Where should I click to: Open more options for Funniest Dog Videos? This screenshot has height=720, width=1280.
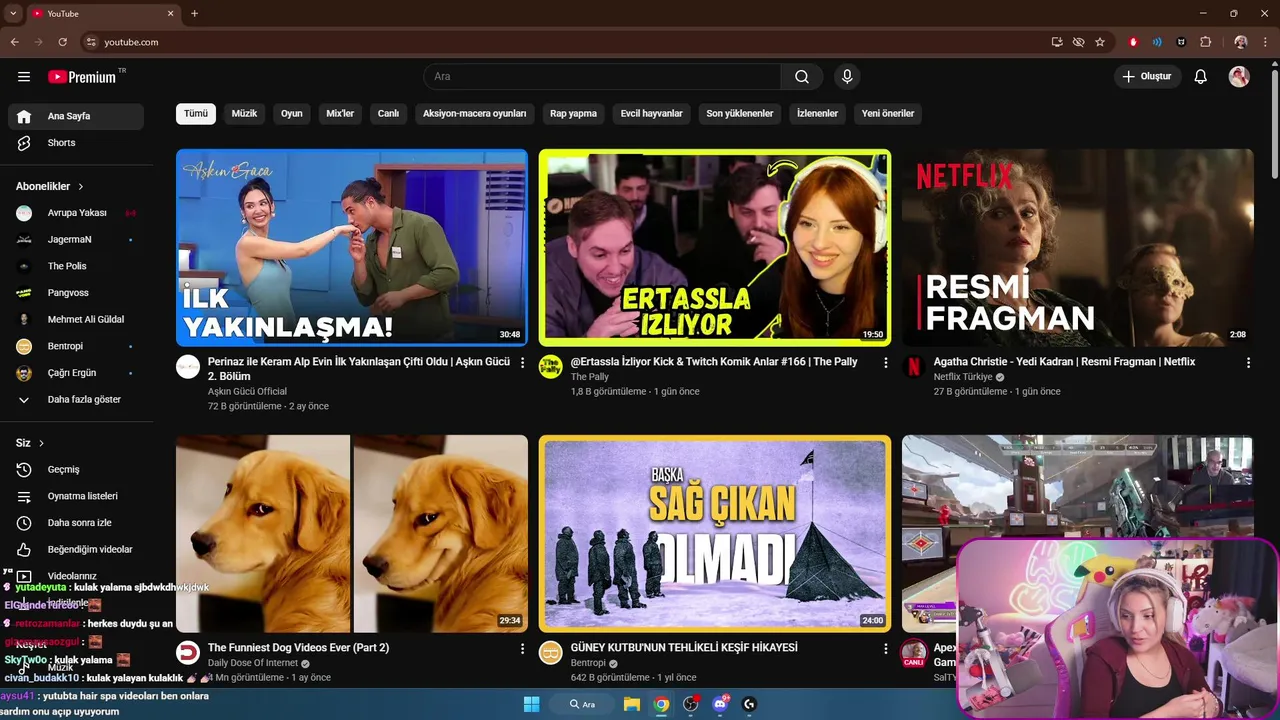(522, 649)
